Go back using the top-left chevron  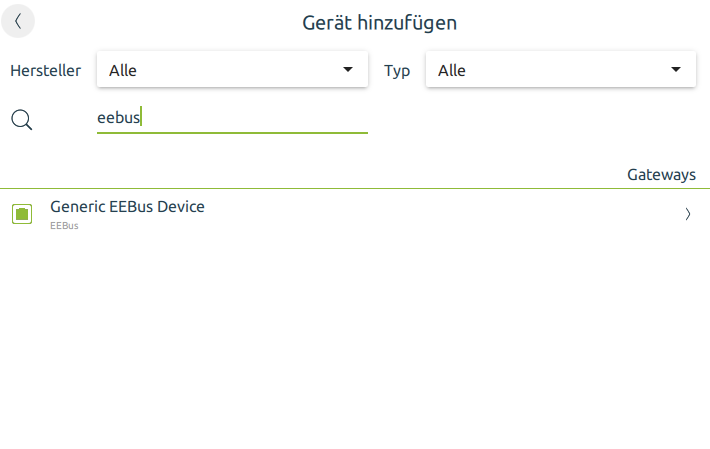(18, 21)
